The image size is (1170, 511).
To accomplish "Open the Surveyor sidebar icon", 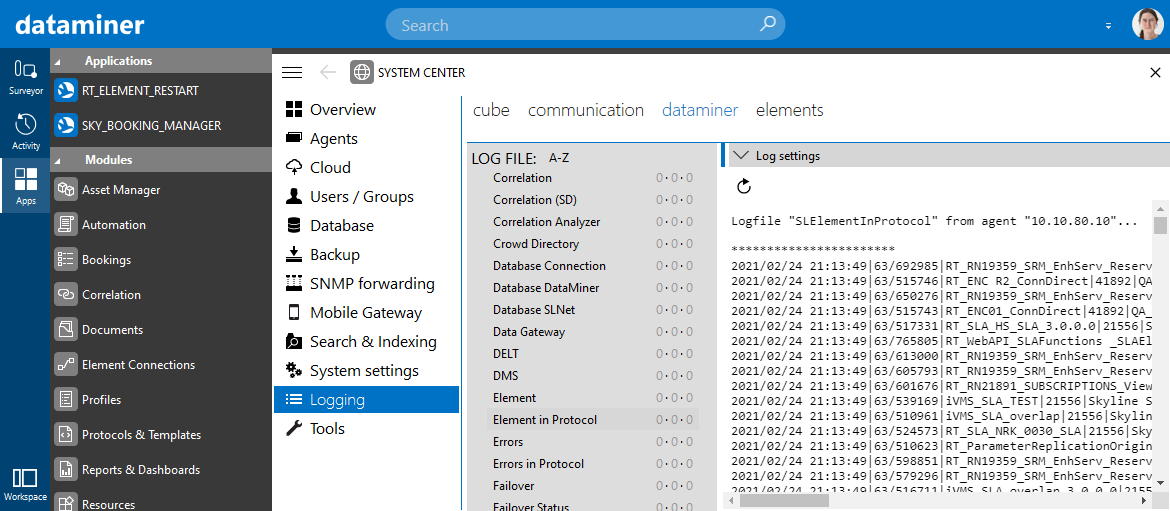I will point(25,77).
